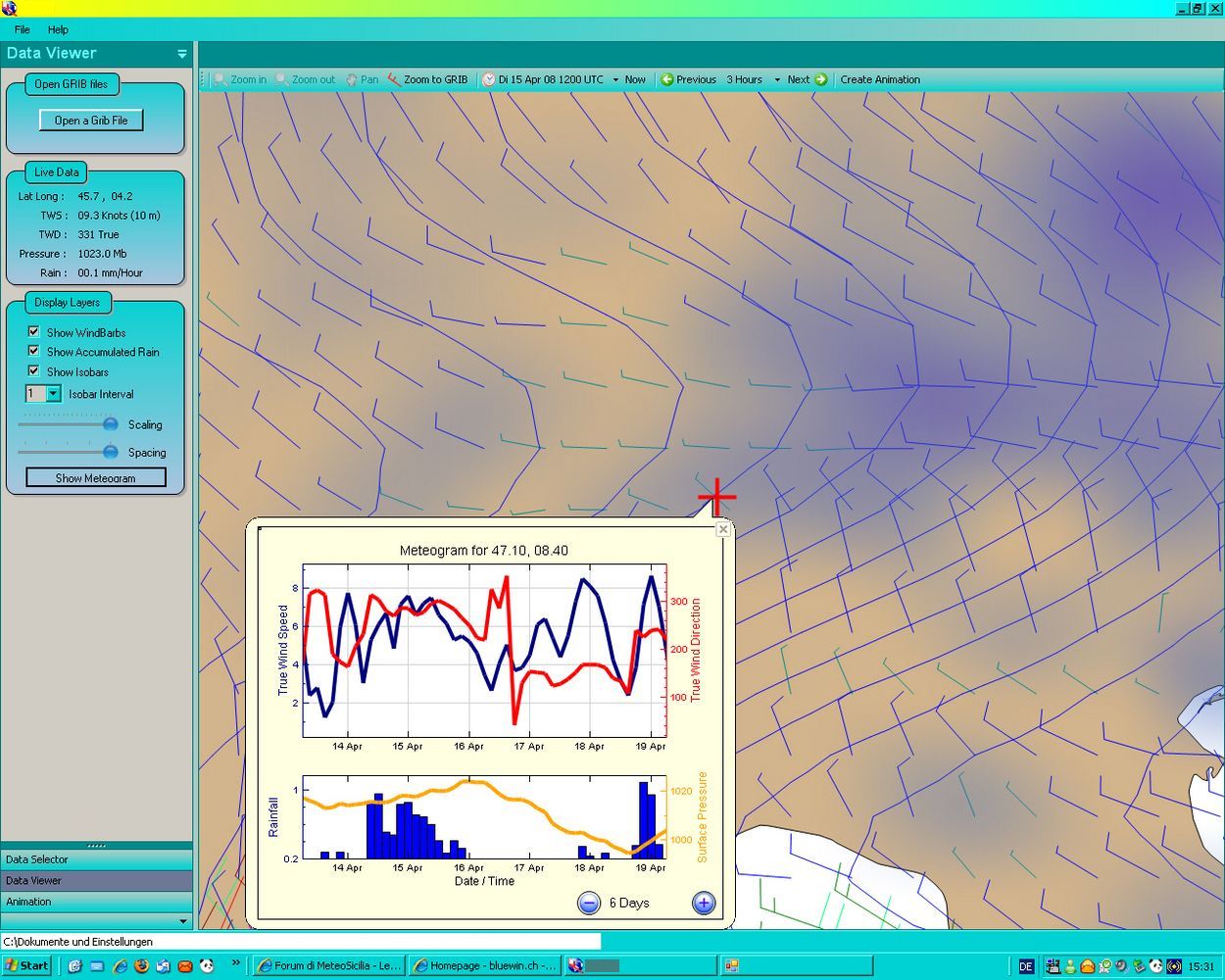Disable Show Isobars checkbox
The image size is (1225, 980).
click(33, 371)
